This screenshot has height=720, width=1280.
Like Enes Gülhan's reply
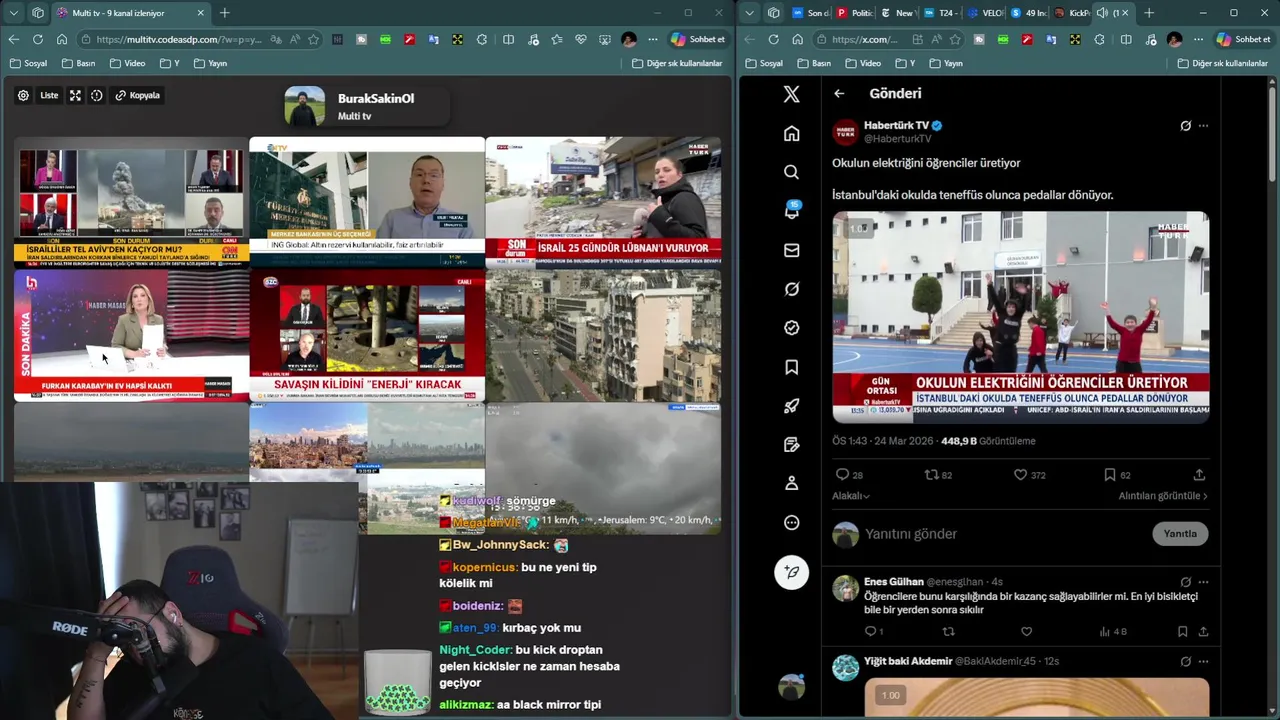click(x=1026, y=632)
